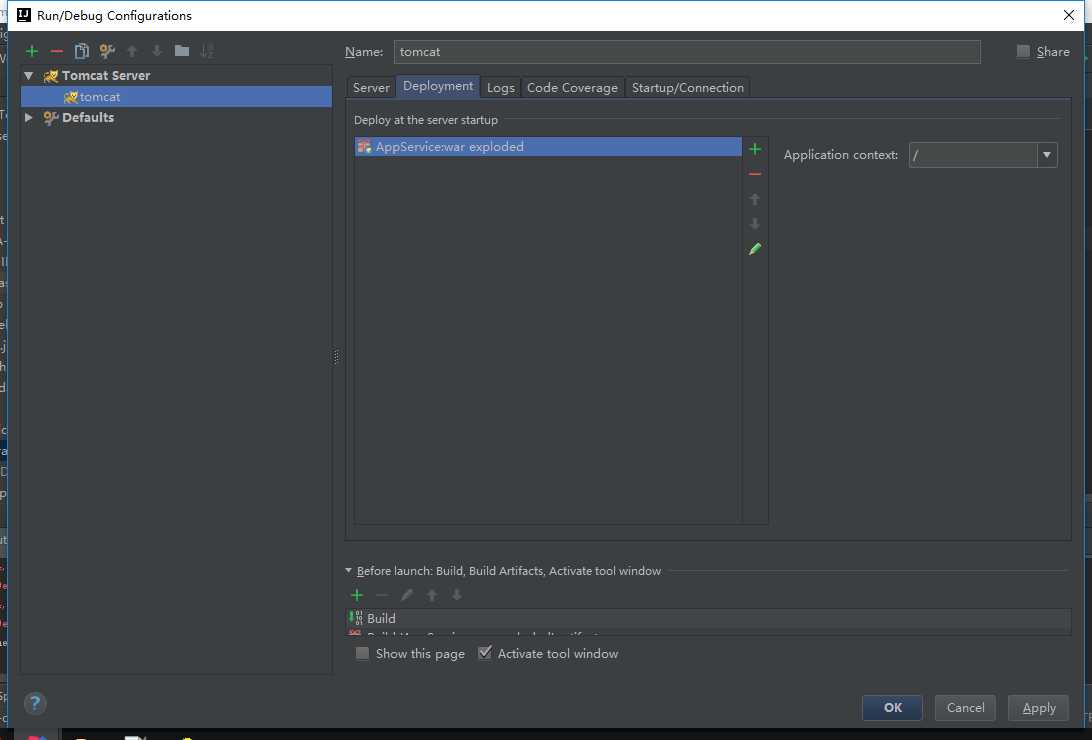Image resolution: width=1092 pixels, height=740 pixels.
Task: Click the Tomcat Server tree label
Action: [106, 75]
